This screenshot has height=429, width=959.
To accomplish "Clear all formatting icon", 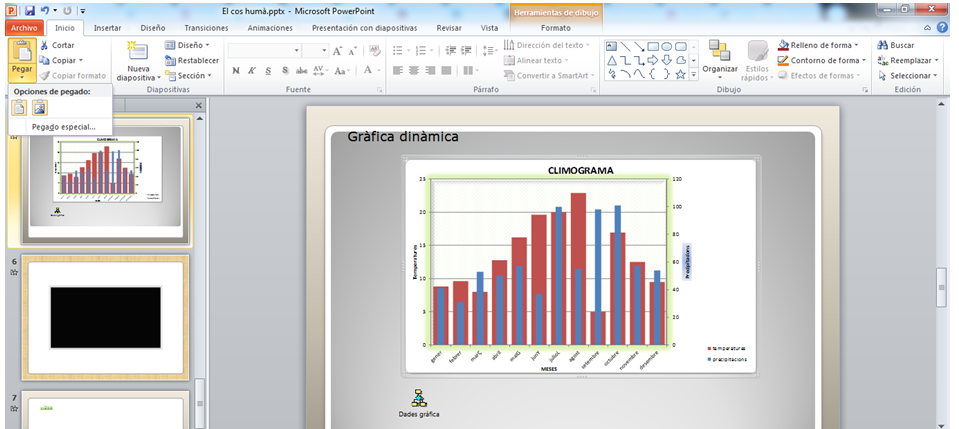I will 375,51.
